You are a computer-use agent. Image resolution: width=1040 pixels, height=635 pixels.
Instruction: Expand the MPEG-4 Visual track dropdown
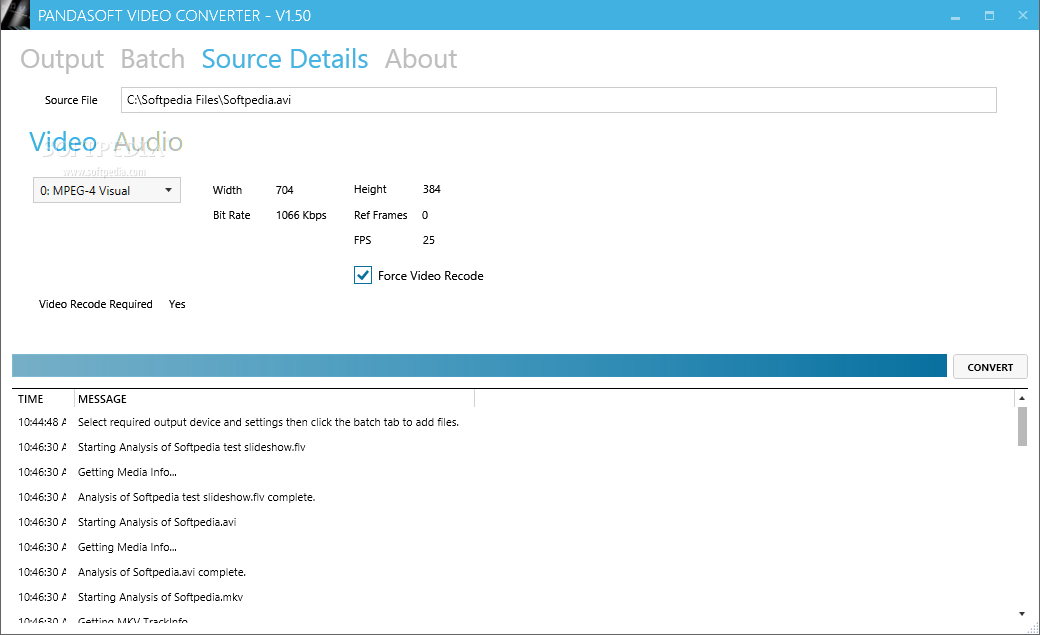[107, 190]
